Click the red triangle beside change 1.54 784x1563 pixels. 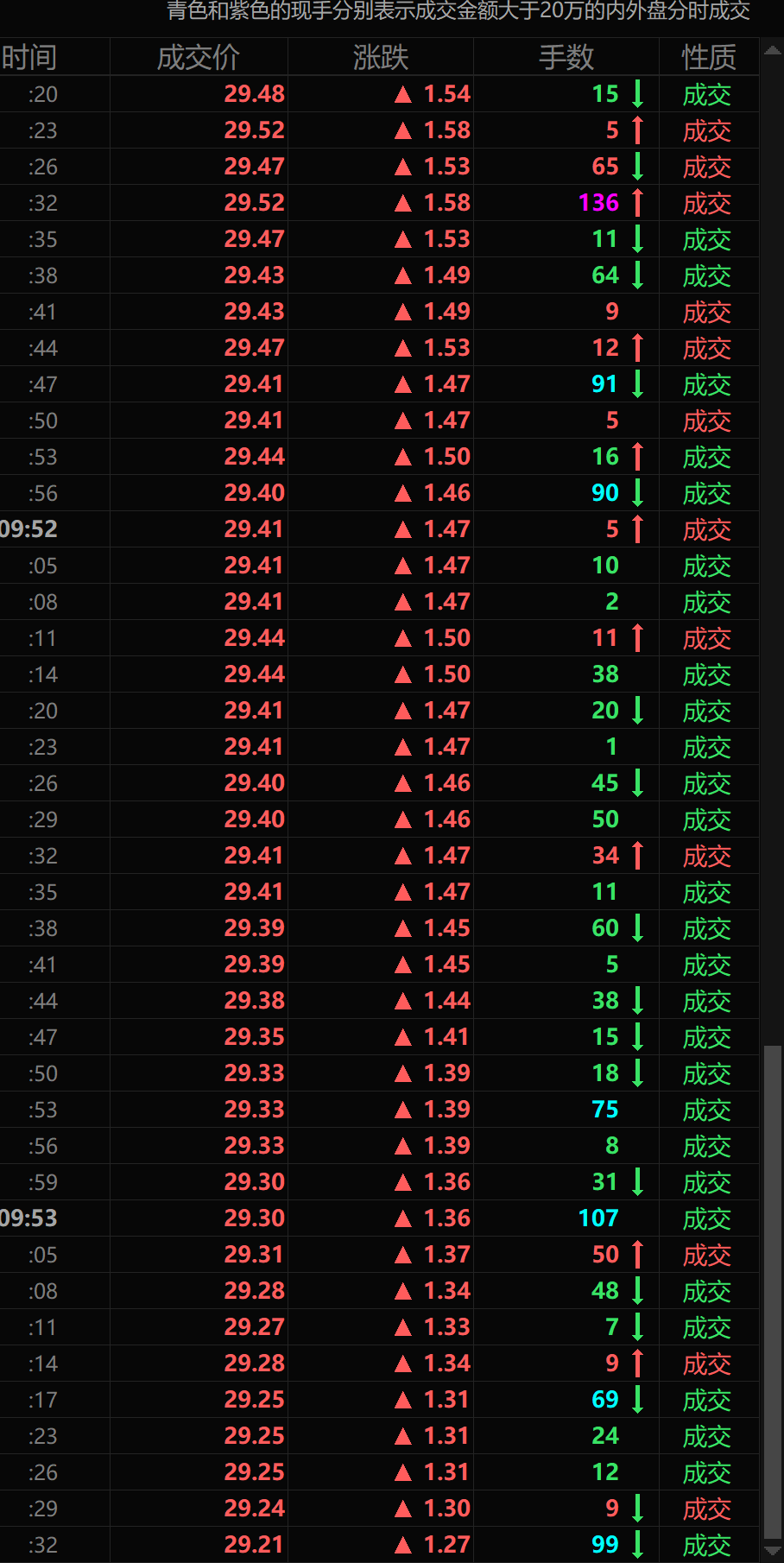[403, 95]
